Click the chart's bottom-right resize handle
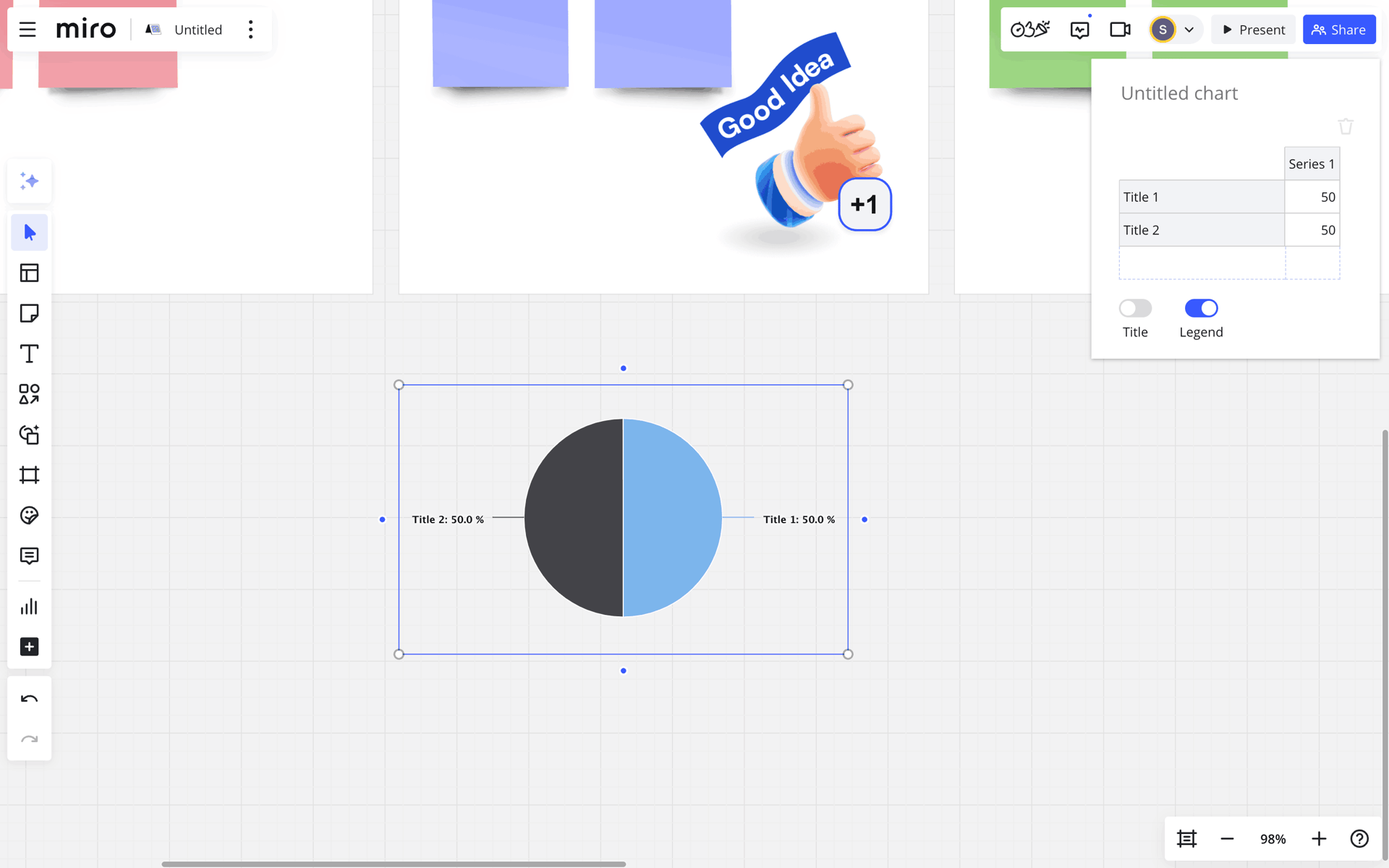This screenshot has width=1389, height=868. 848,654
